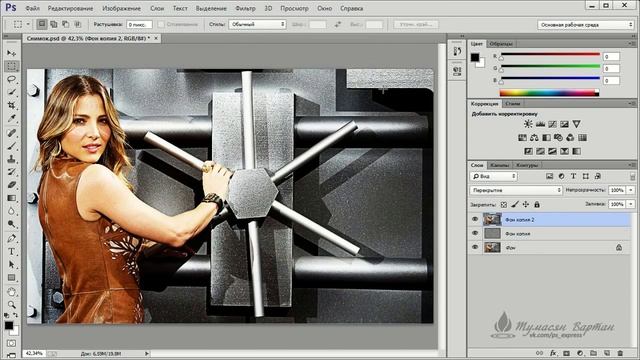Image resolution: width=640 pixels, height=360 pixels.
Task: Switch to the "Контуры" tab
Action: (x=527, y=165)
